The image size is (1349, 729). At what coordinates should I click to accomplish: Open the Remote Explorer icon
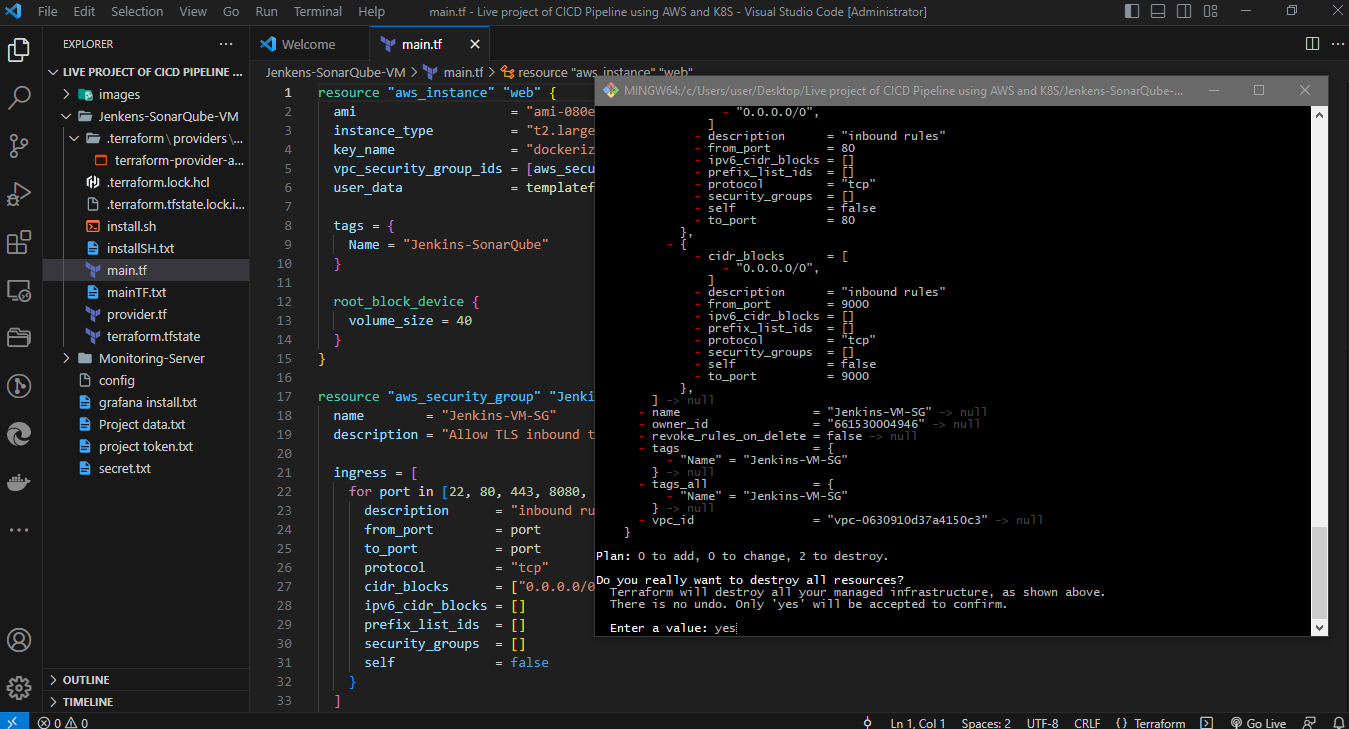pos(19,290)
